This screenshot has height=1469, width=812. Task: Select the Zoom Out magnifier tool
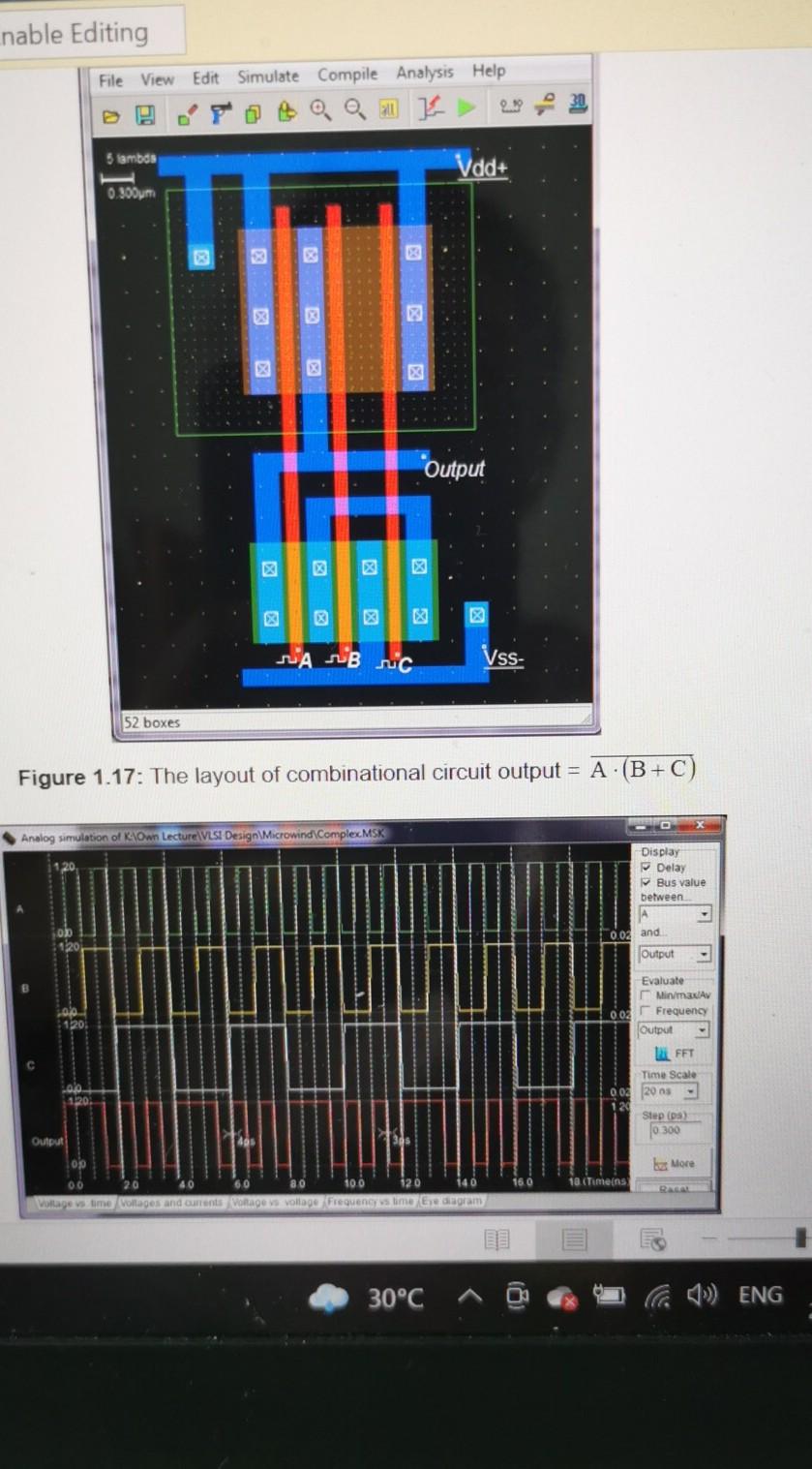[351, 108]
